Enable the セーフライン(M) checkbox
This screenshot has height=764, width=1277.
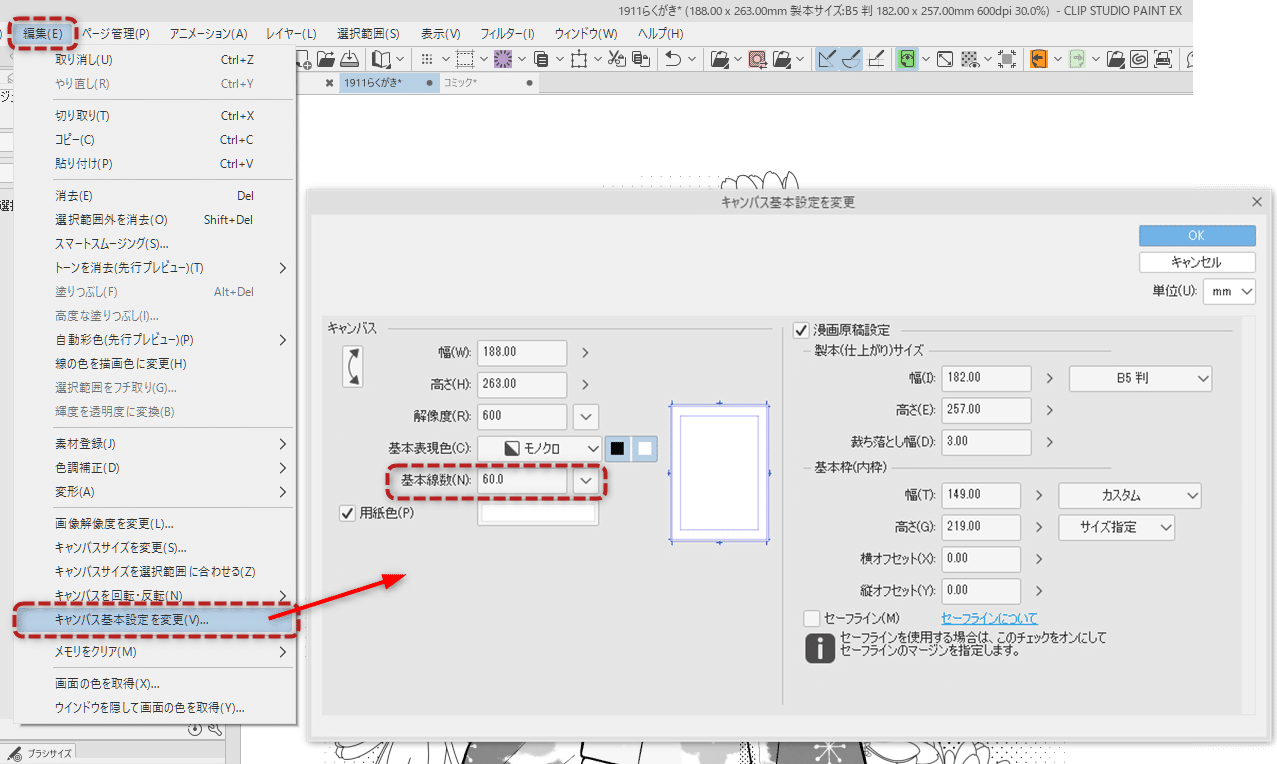click(812, 619)
